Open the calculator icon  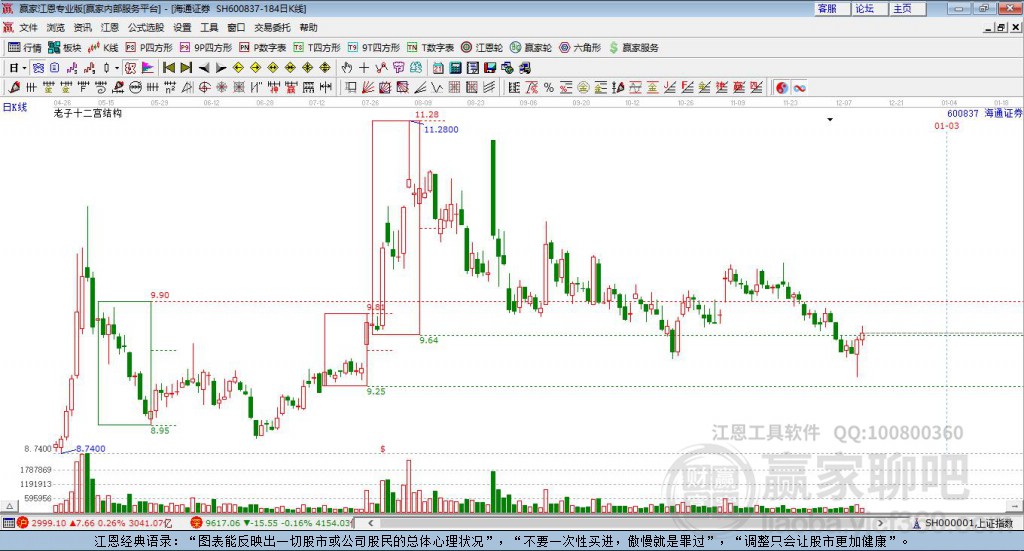(x=455, y=68)
